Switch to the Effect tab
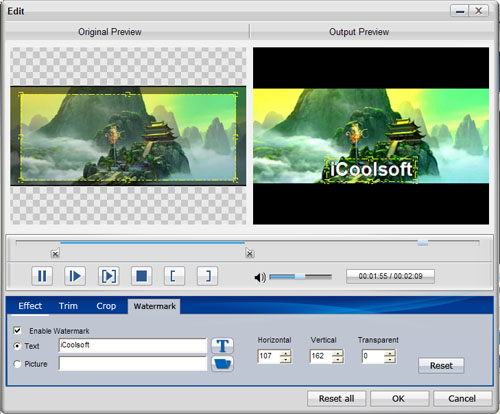Image resolution: width=500 pixels, height=414 pixels. (30, 306)
